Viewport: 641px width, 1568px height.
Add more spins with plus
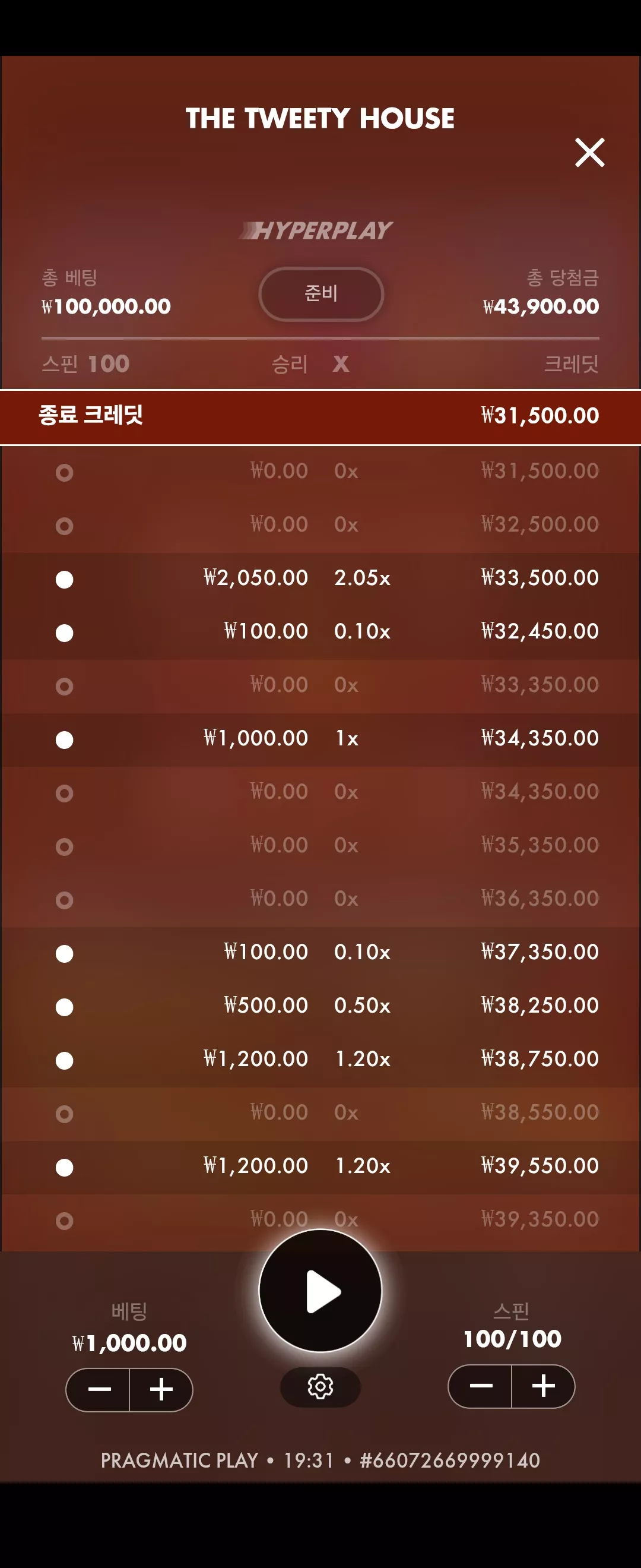[543, 1386]
